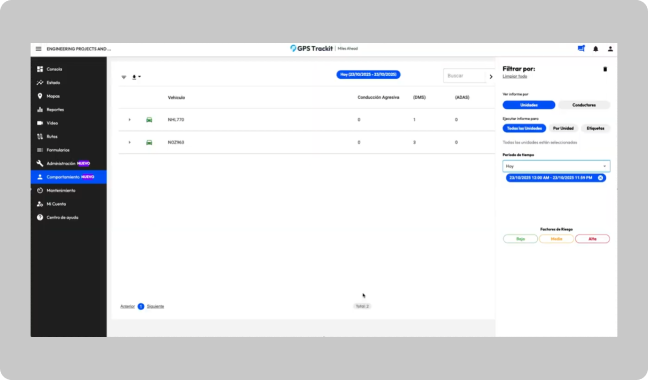Open Estado in sidebar
The width and height of the screenshot is (648, 380).
53,83
